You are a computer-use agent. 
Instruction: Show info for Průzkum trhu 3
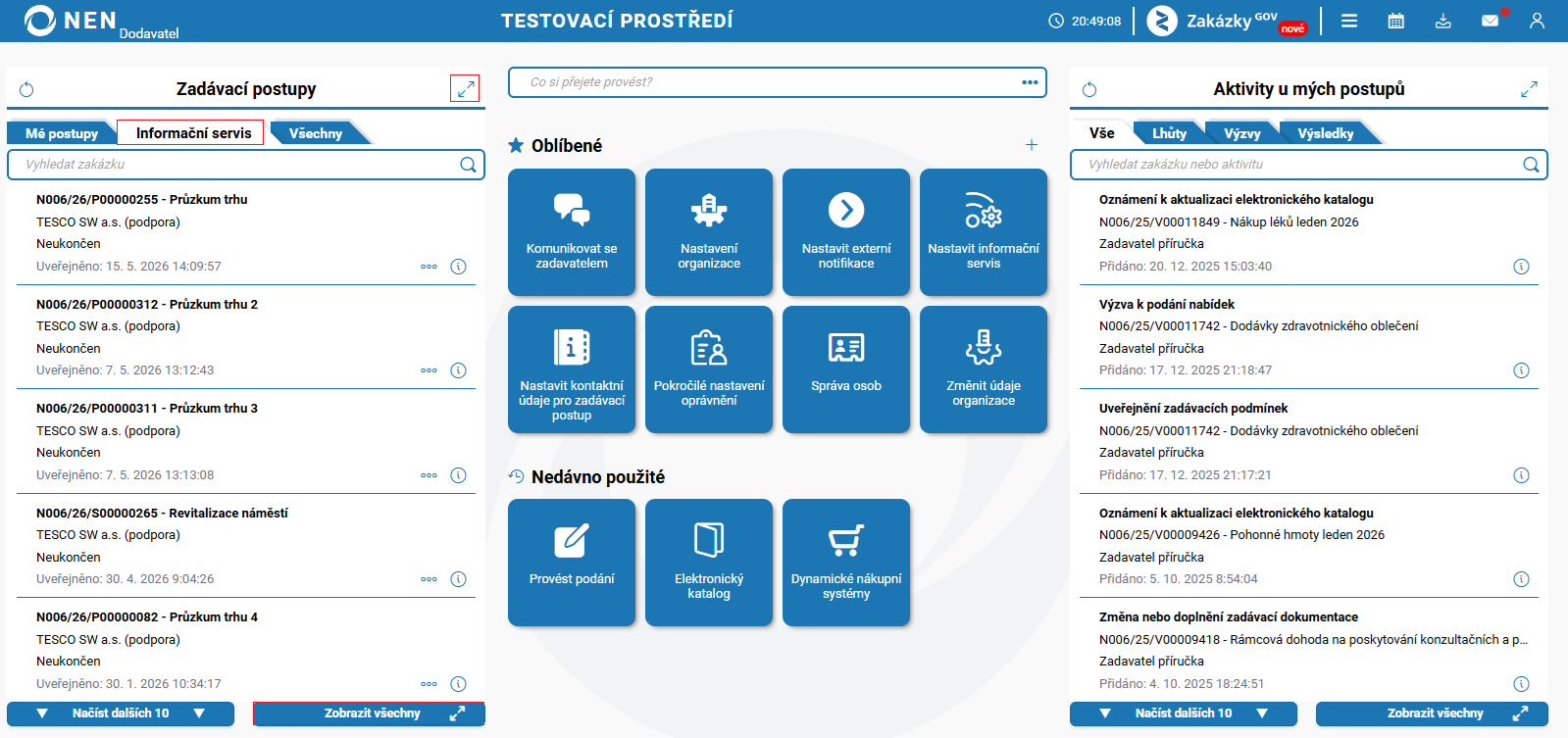click(x=458, y=475)
